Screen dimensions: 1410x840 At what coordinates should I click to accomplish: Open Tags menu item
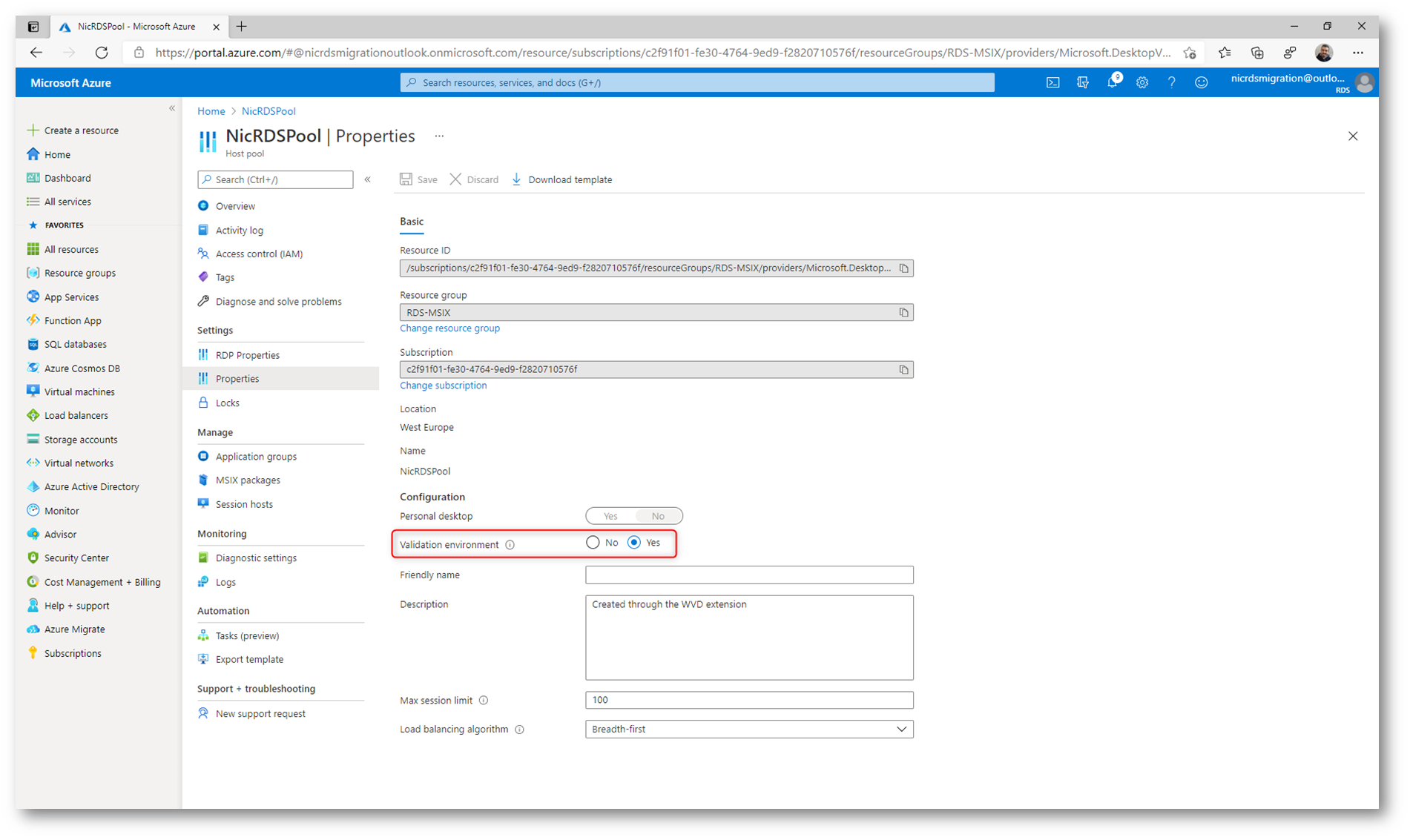click(x=225, y=278)
